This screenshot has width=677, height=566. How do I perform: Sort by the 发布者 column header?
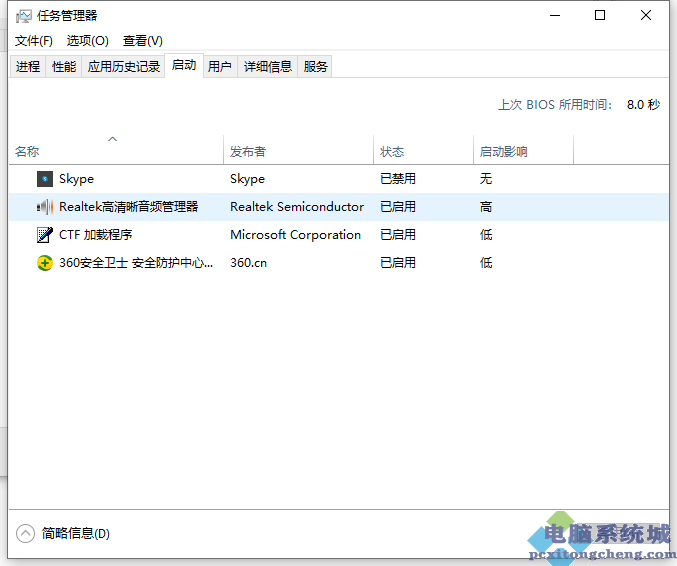click(298, 150)
